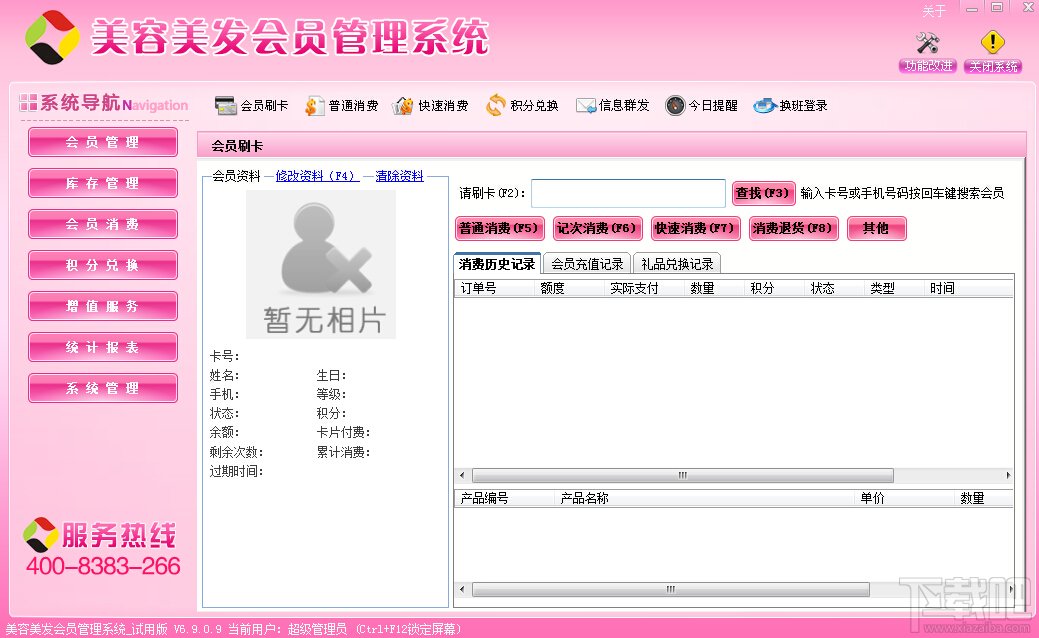
Task: Click the 查找 (F3) button
Action: tap(763, 193)
